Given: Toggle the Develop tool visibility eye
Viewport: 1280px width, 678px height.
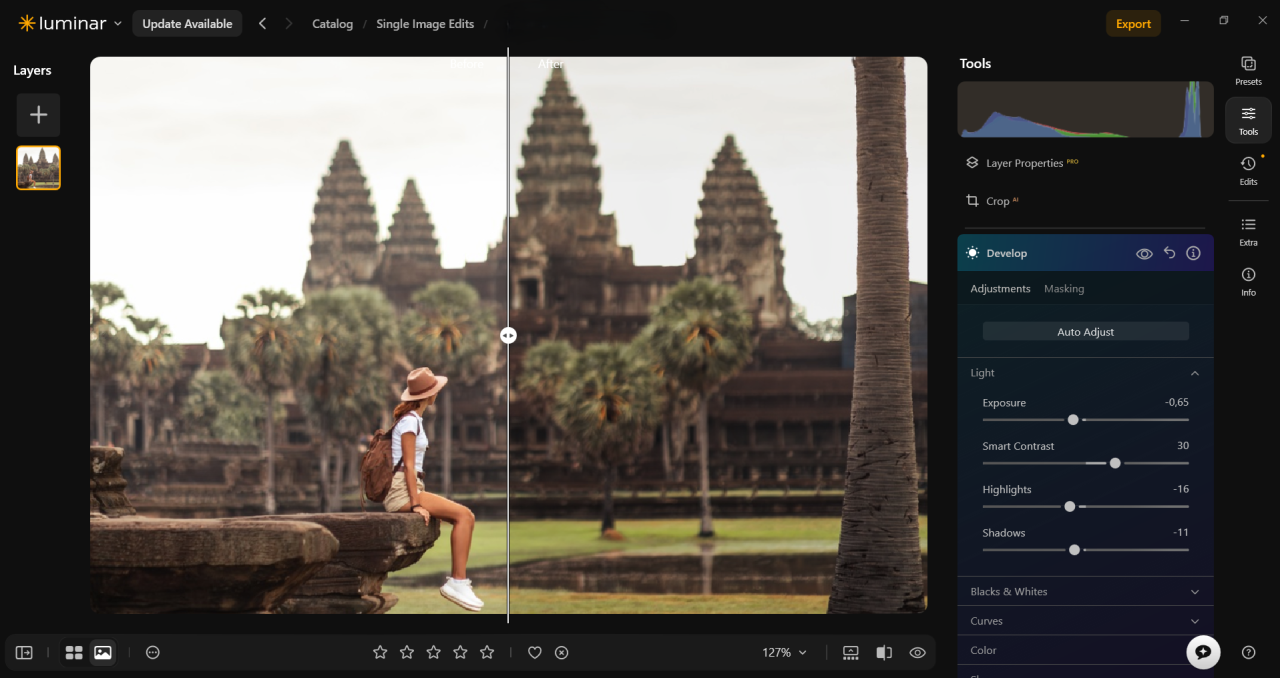Looking at the screenshot, I should (x=1144, y=253).
